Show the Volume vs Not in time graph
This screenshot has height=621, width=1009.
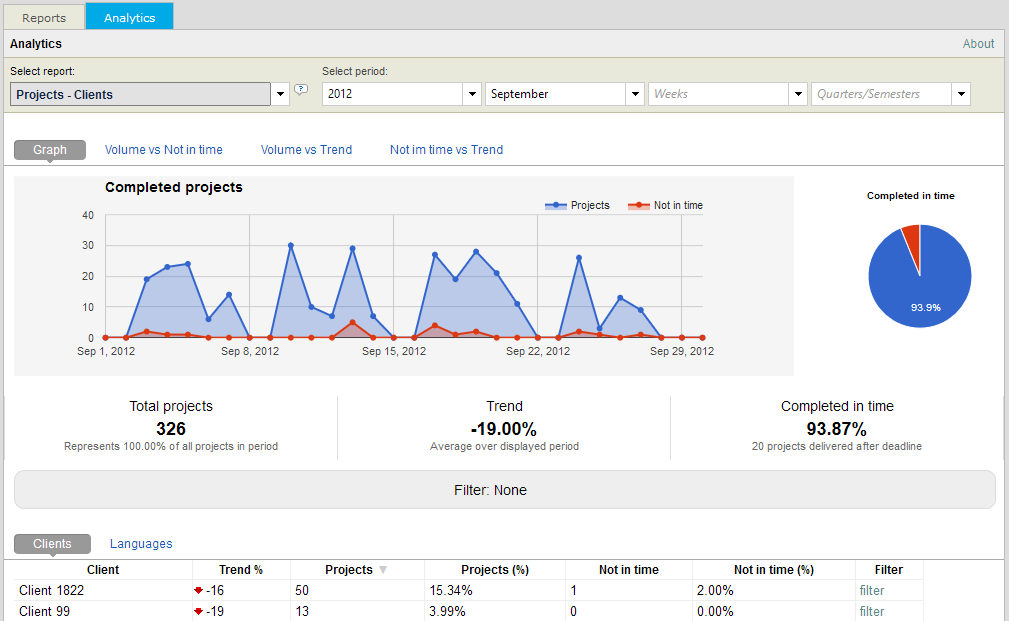(x=164, y=150)
